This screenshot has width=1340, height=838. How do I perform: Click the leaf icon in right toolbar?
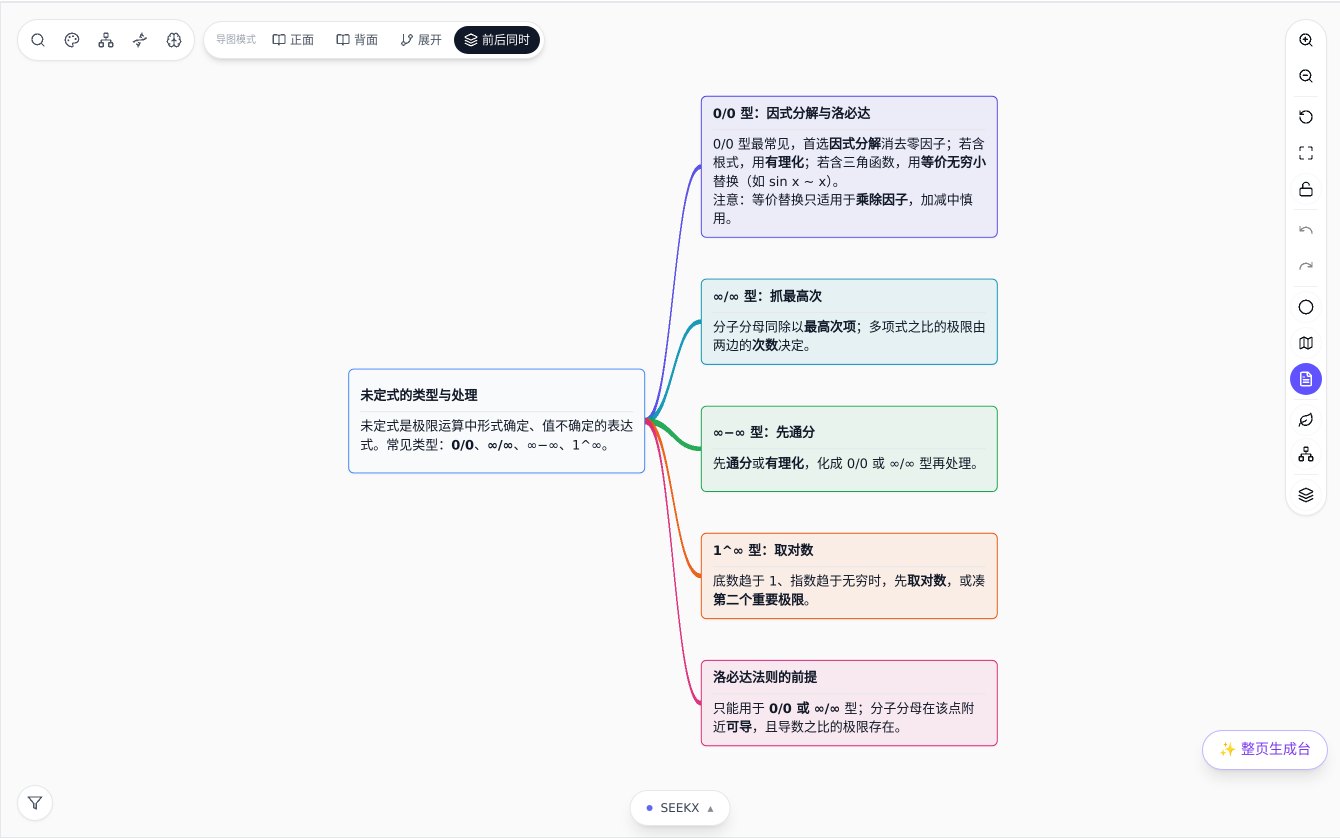1306,418
